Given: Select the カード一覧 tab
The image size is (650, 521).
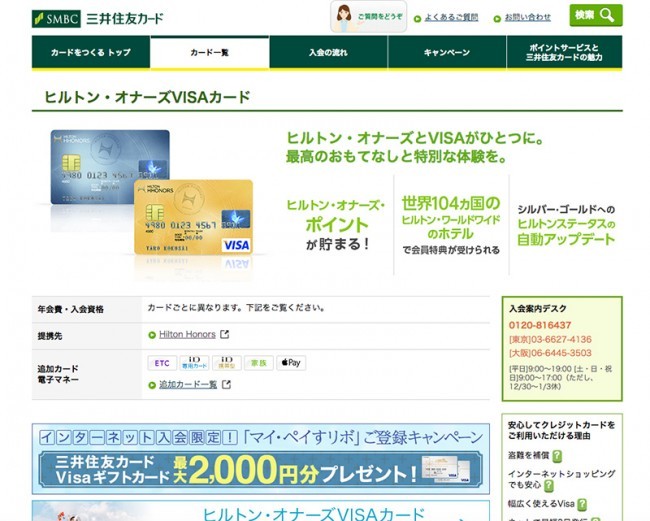Looking at the screenshot, I should coord(209,52).
